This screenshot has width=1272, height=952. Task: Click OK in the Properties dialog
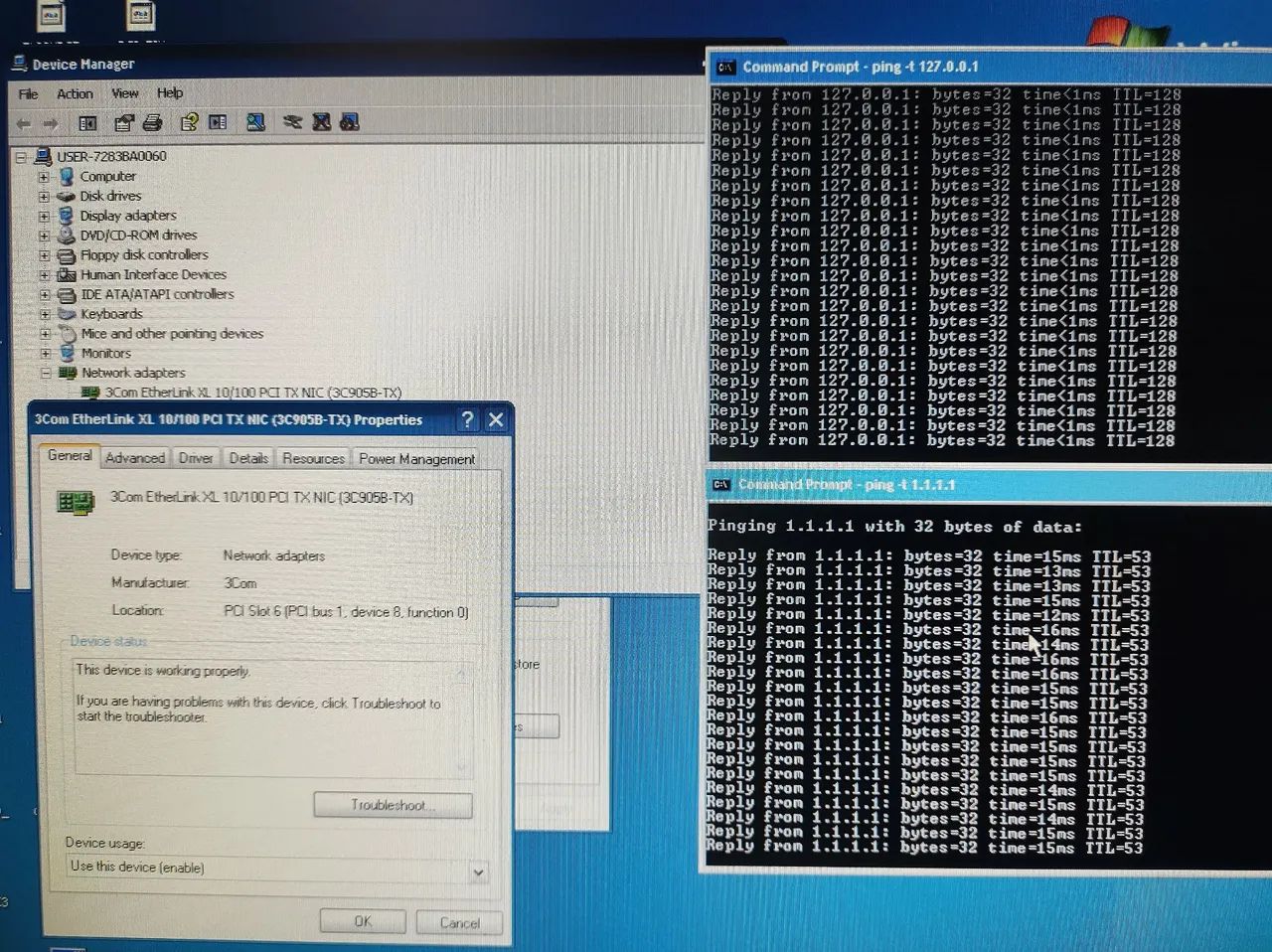click(363, 921)
